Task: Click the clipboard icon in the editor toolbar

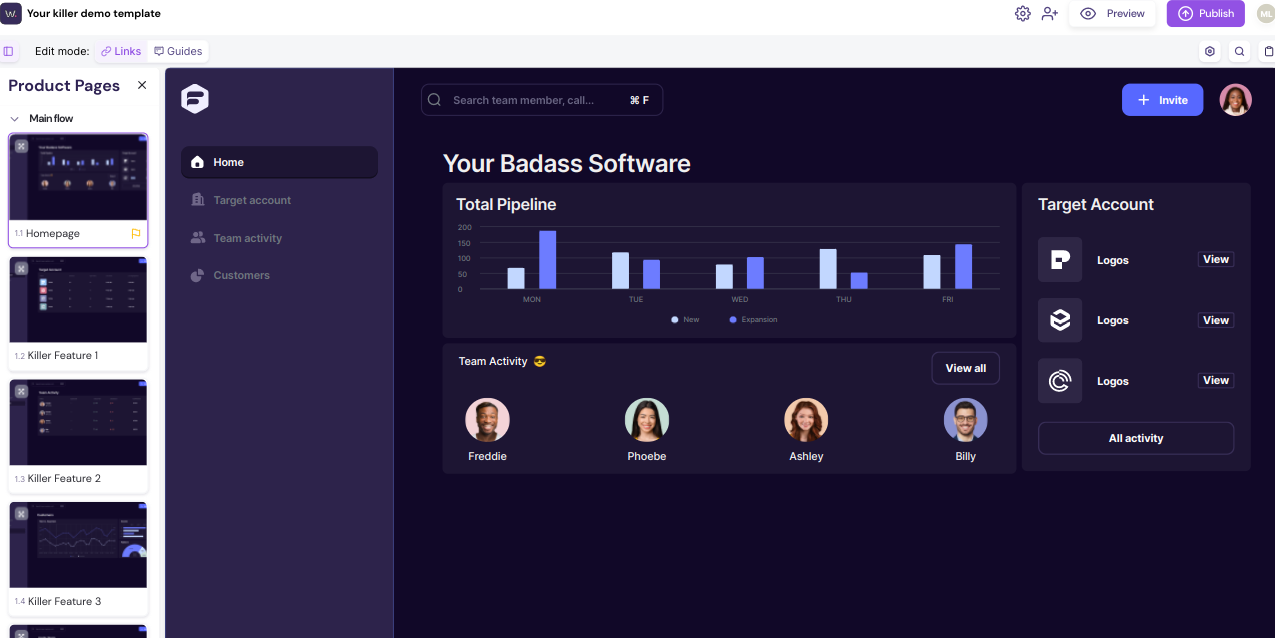Action: coord(1268,51)
